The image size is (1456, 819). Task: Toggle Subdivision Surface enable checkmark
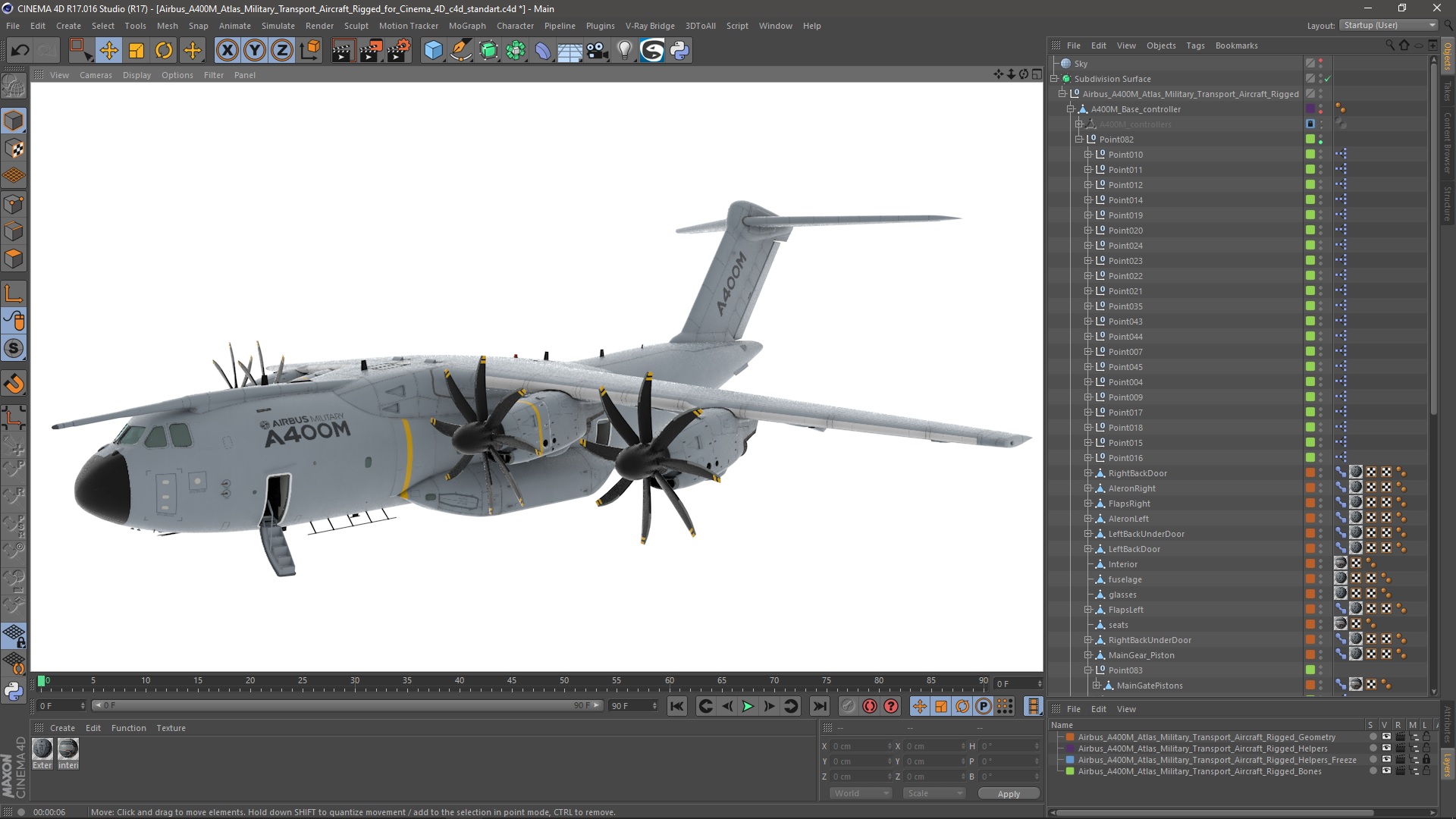pos(1328,79)
